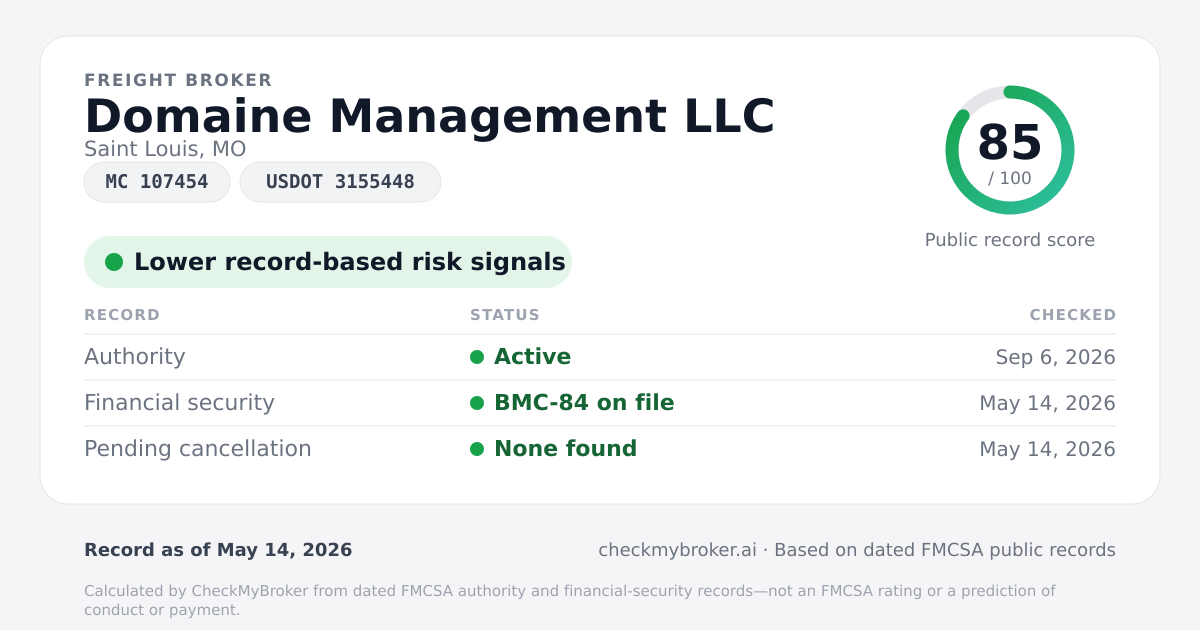Click the green dot beside Active status
1200x630 pixels.
477,357
